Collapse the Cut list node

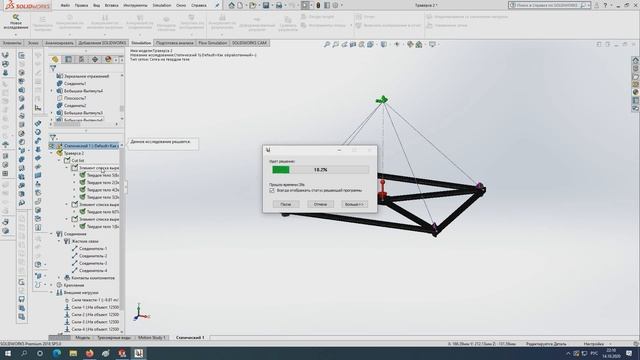[x=60, y=160]
